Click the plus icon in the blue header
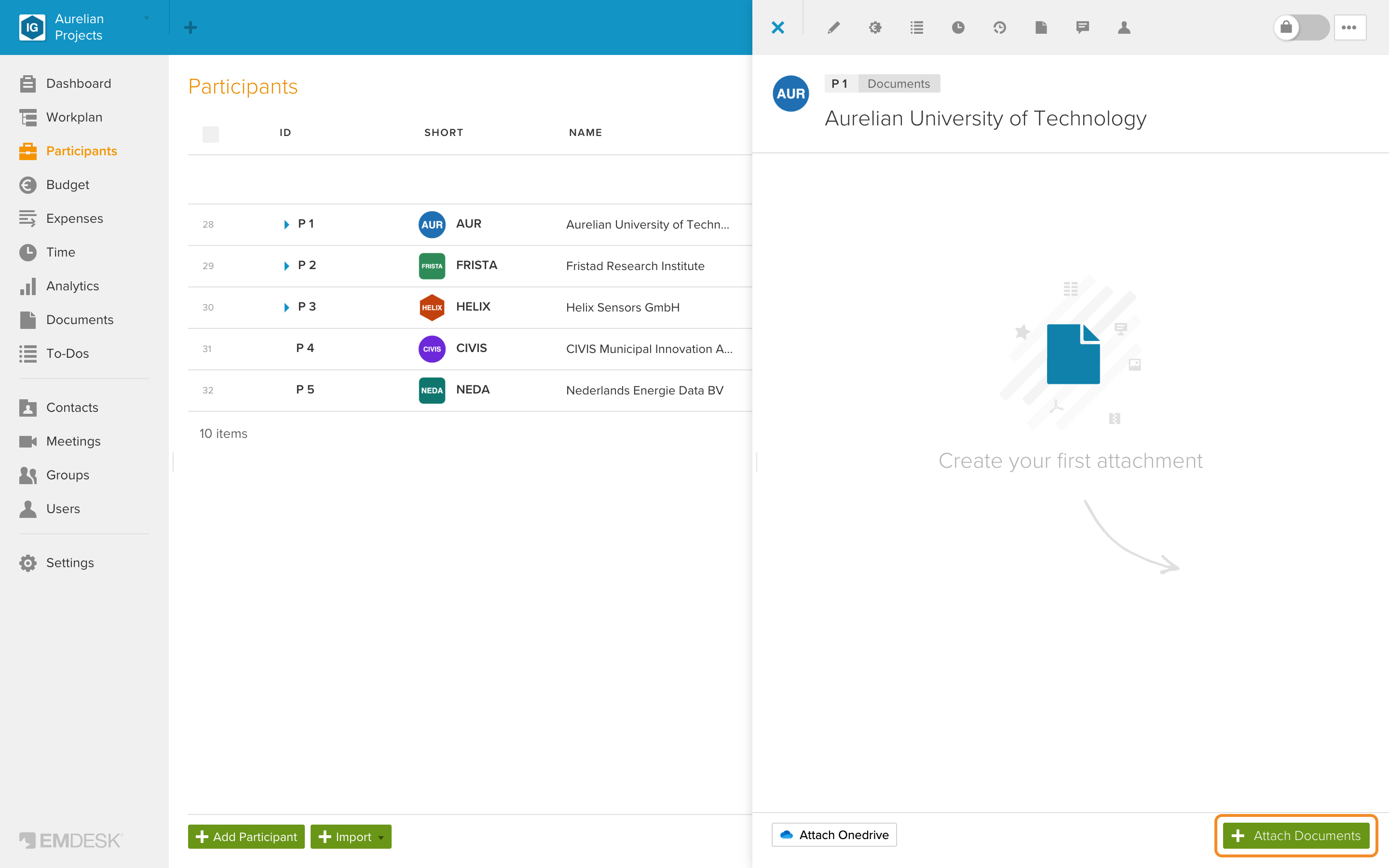The image size is (1389, 868). (x=191, y=27)
